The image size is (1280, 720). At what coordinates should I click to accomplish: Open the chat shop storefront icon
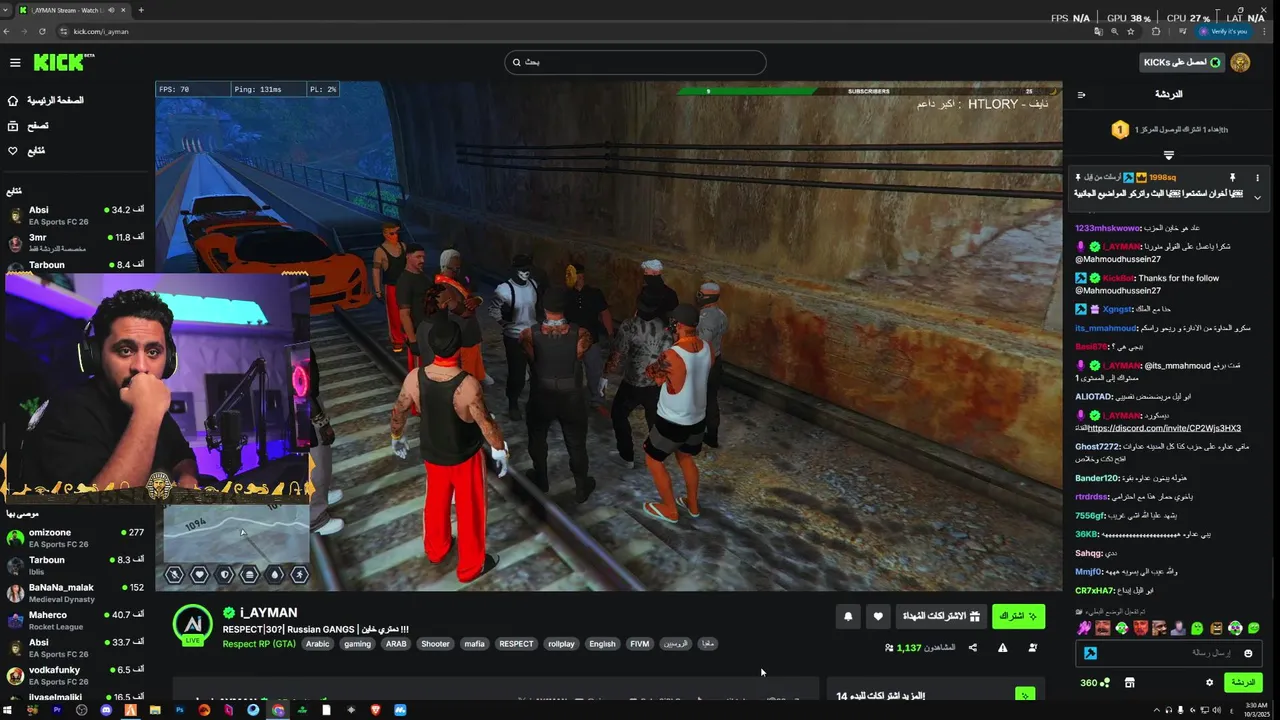point(1130,683)
